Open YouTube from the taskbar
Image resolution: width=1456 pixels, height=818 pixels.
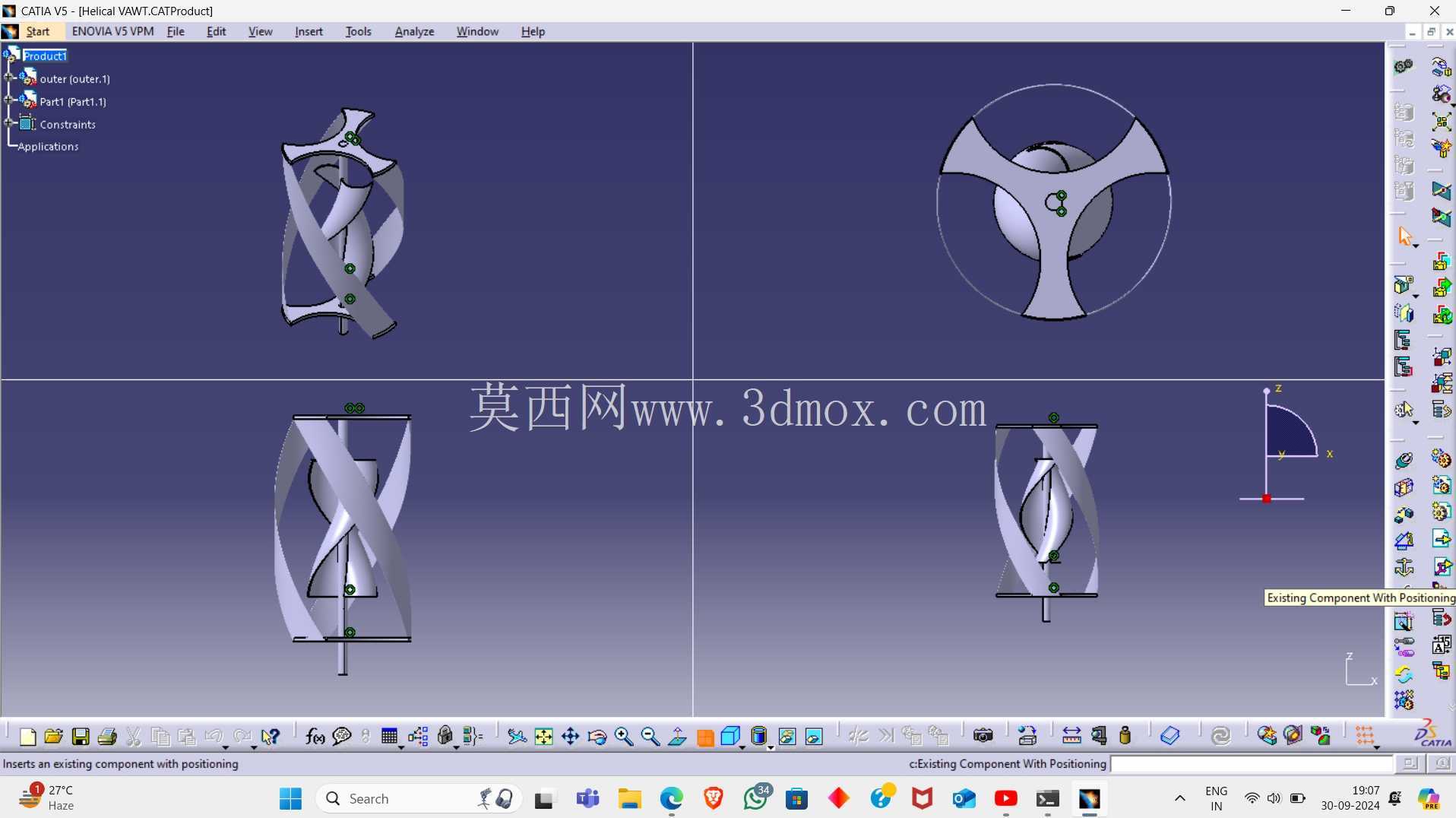tap(1005, 798)
